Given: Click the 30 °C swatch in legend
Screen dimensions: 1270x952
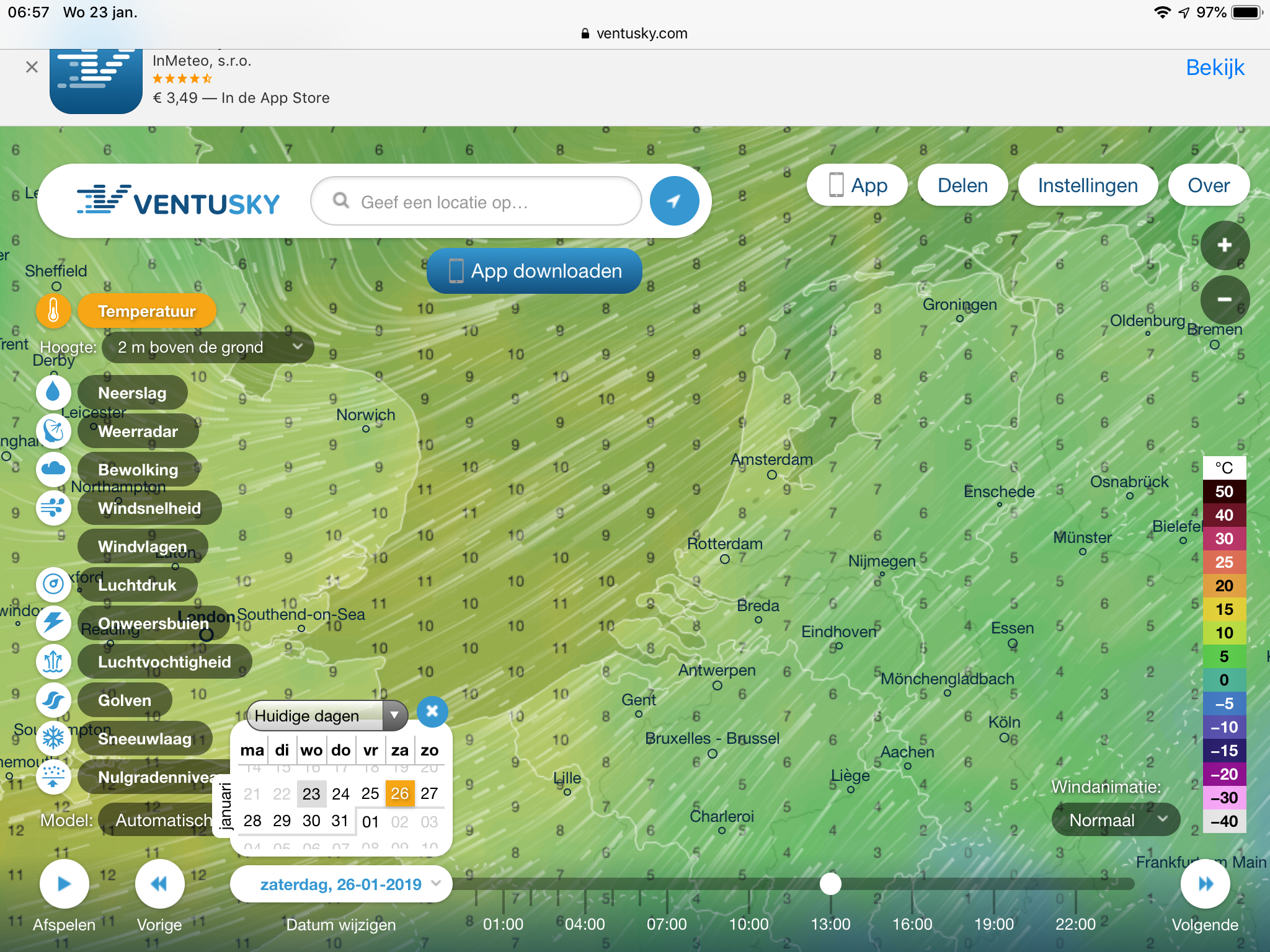Looking at the screenshot, I should pos(1224,539).
